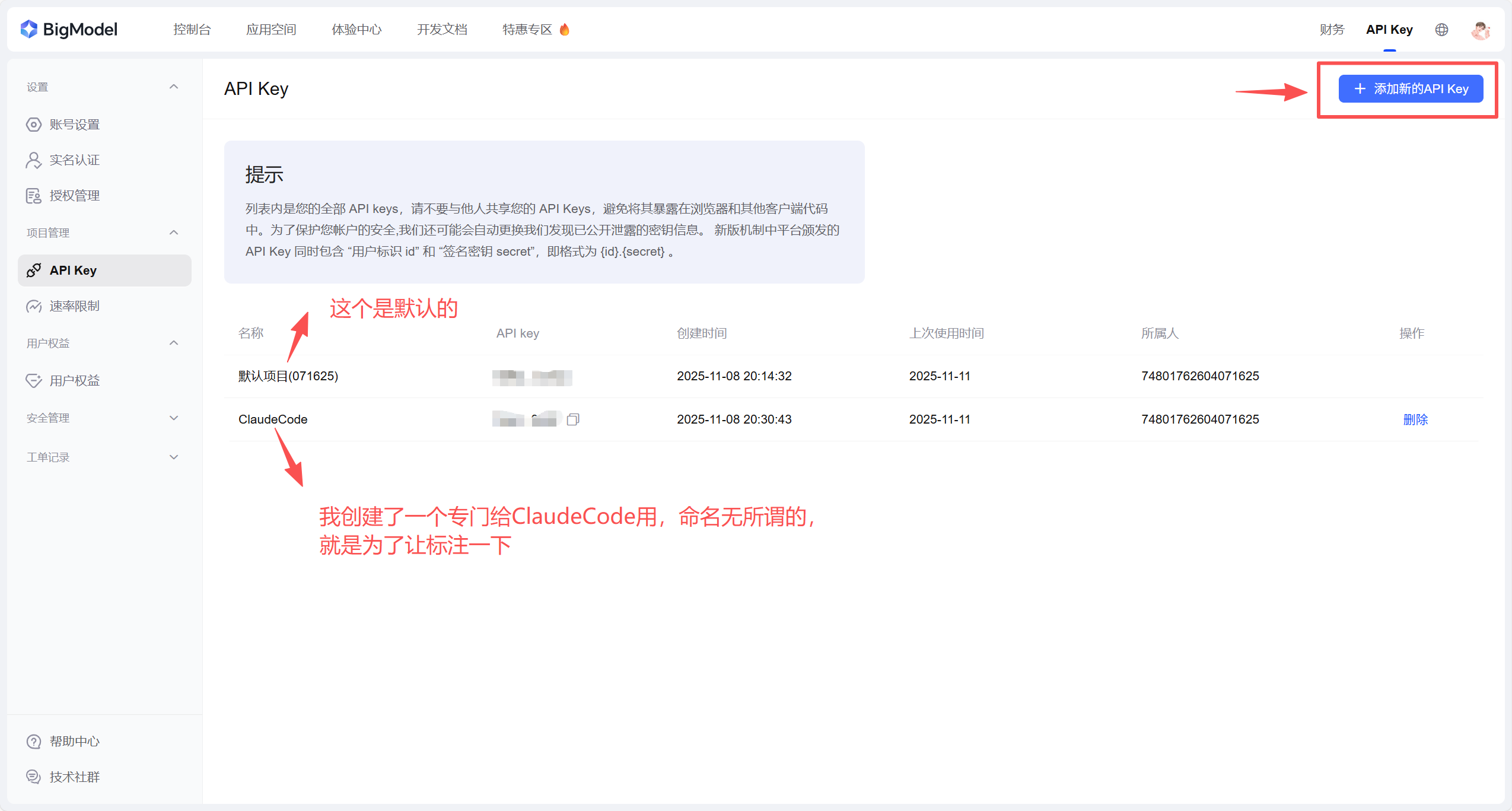Click the API Key sidebar key icon
This screenshot has height=811, width=1512.
tap(34, 271)
